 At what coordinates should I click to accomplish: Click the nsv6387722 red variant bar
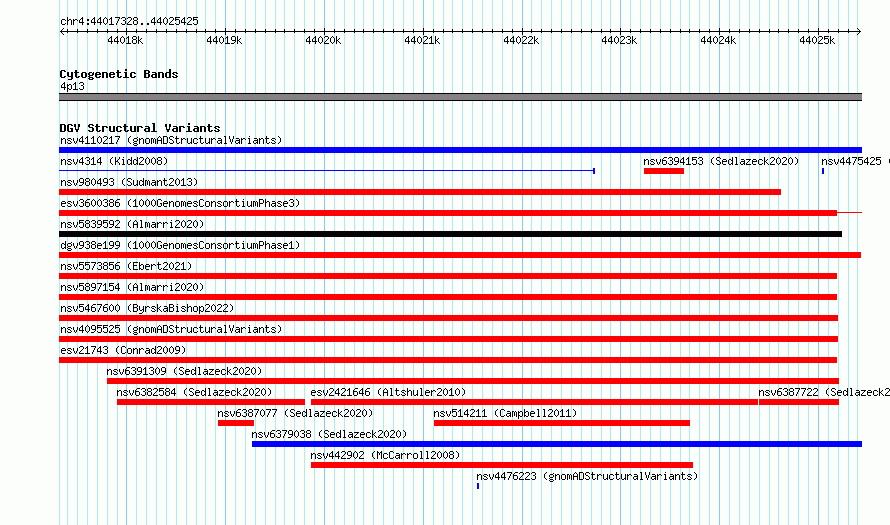[x=799, y=402]
